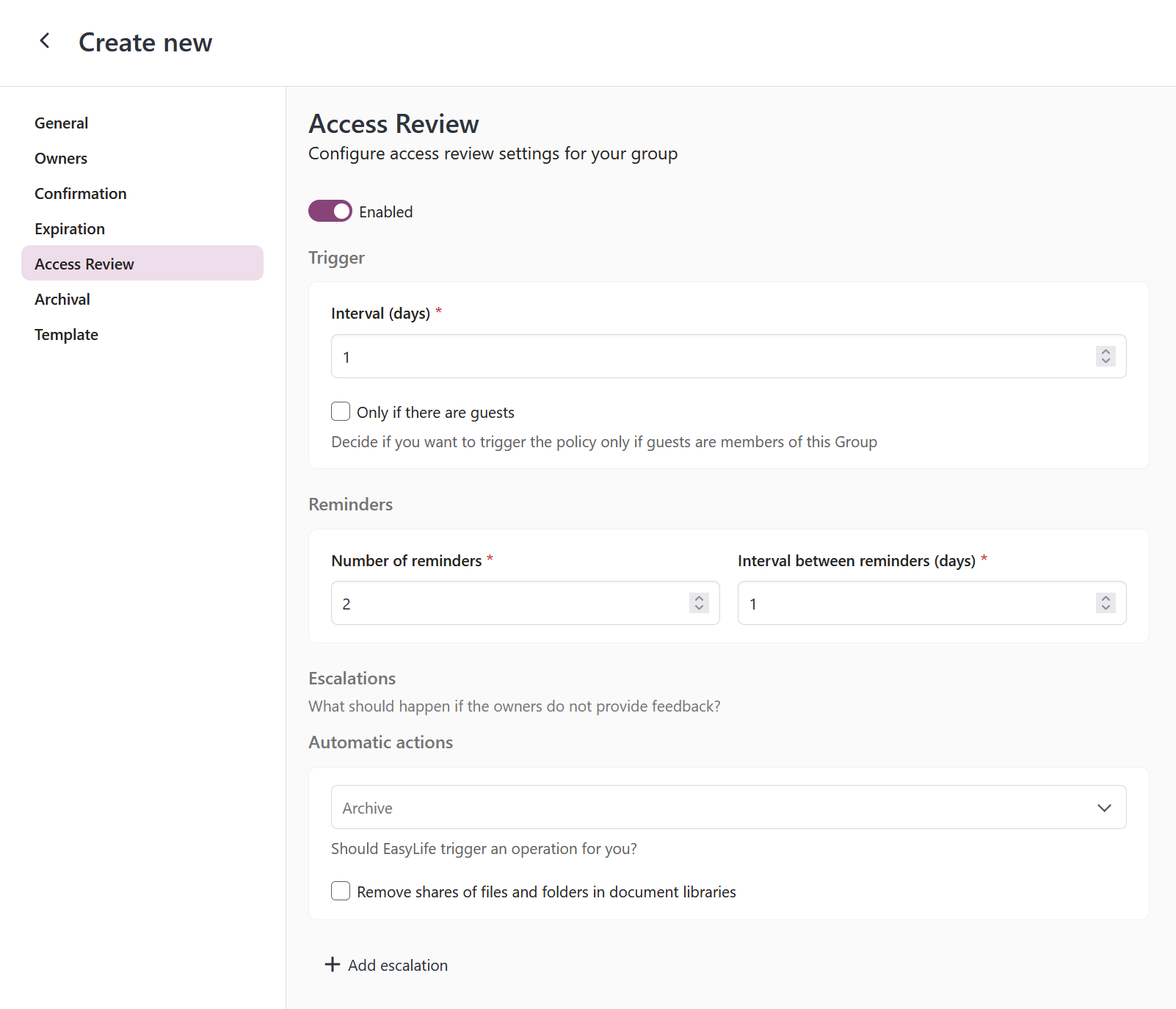Expand the Archive operation selection list

[x=1104, y=807]
